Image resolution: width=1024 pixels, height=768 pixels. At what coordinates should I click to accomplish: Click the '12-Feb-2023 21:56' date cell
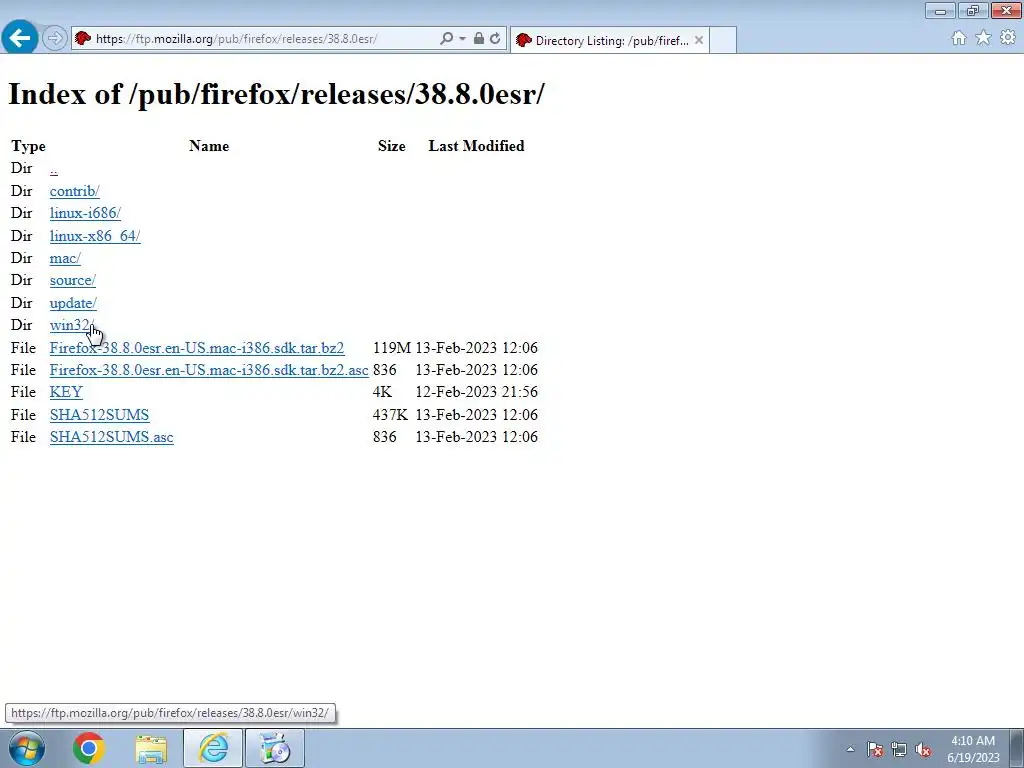coord(477,392)
